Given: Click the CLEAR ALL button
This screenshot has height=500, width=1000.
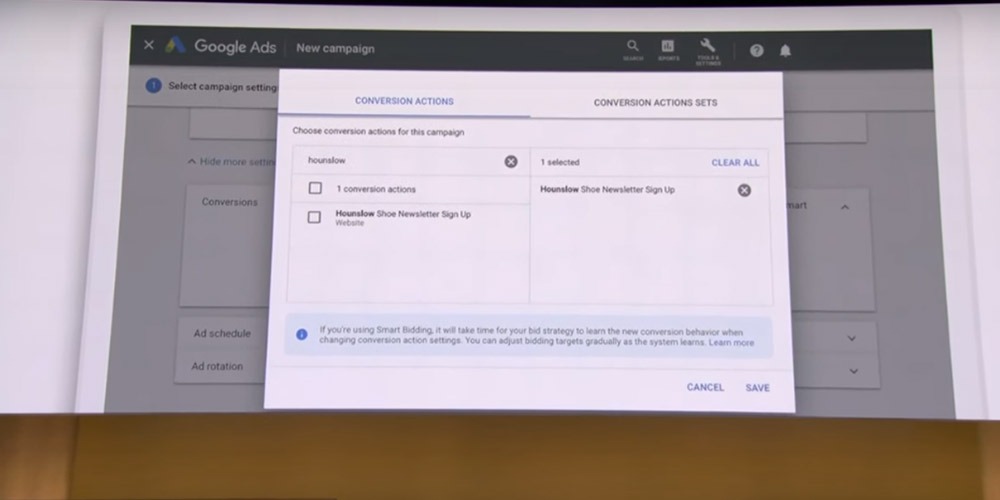Looking at the screenshot, I should [x=735, y=163].
